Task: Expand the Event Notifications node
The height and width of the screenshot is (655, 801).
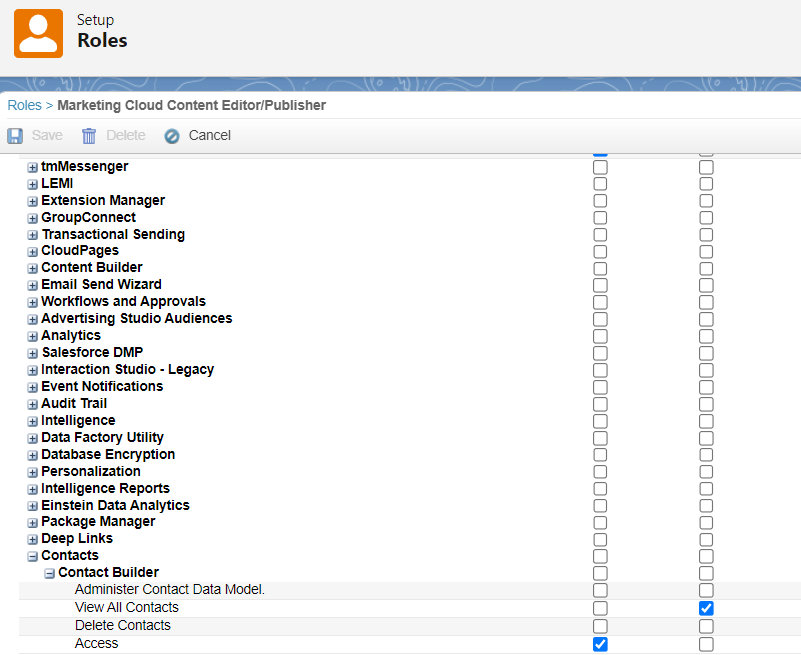Action: click(33, 387)
